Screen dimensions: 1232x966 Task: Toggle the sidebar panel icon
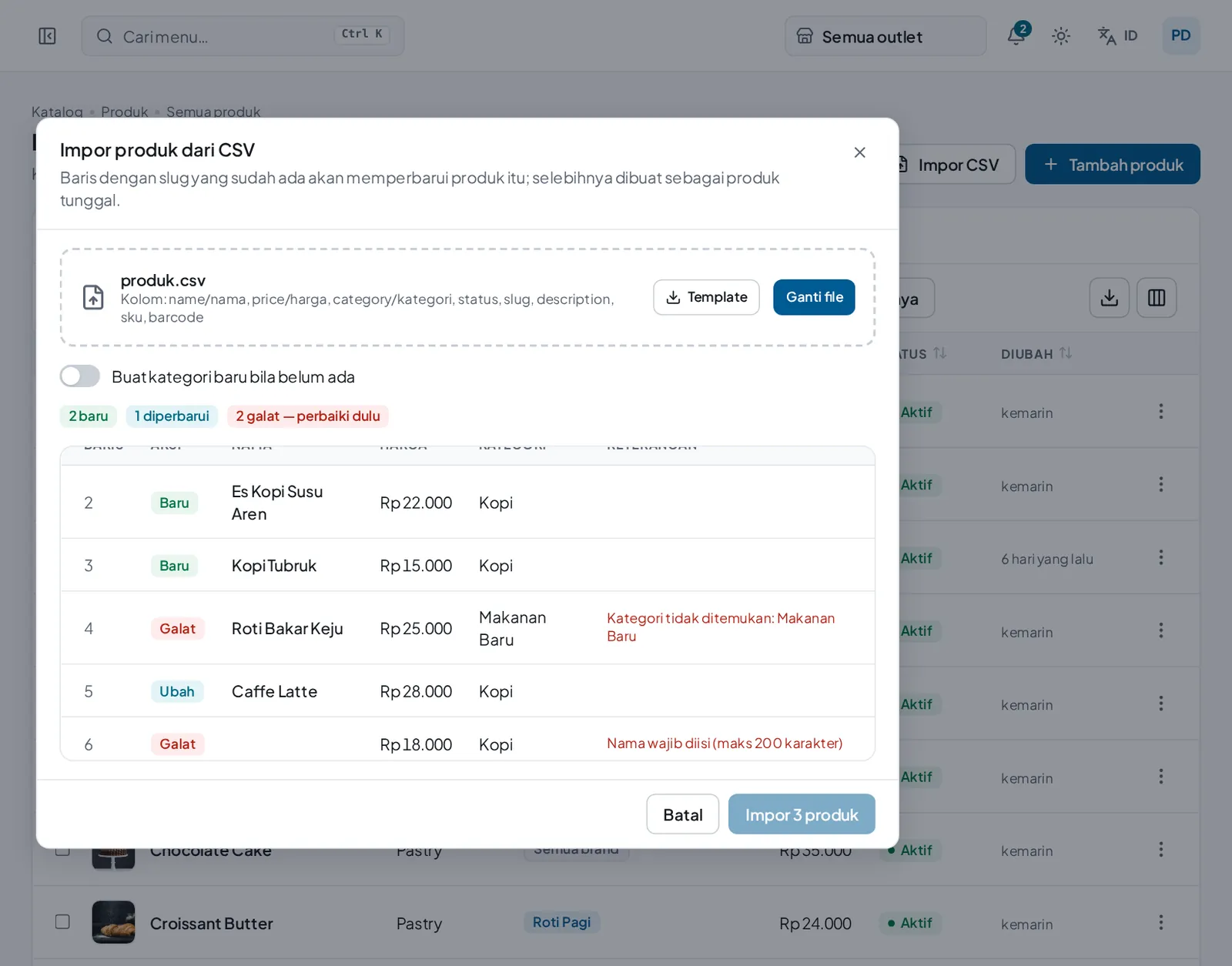pyautogui.click(x=47, y=36)
